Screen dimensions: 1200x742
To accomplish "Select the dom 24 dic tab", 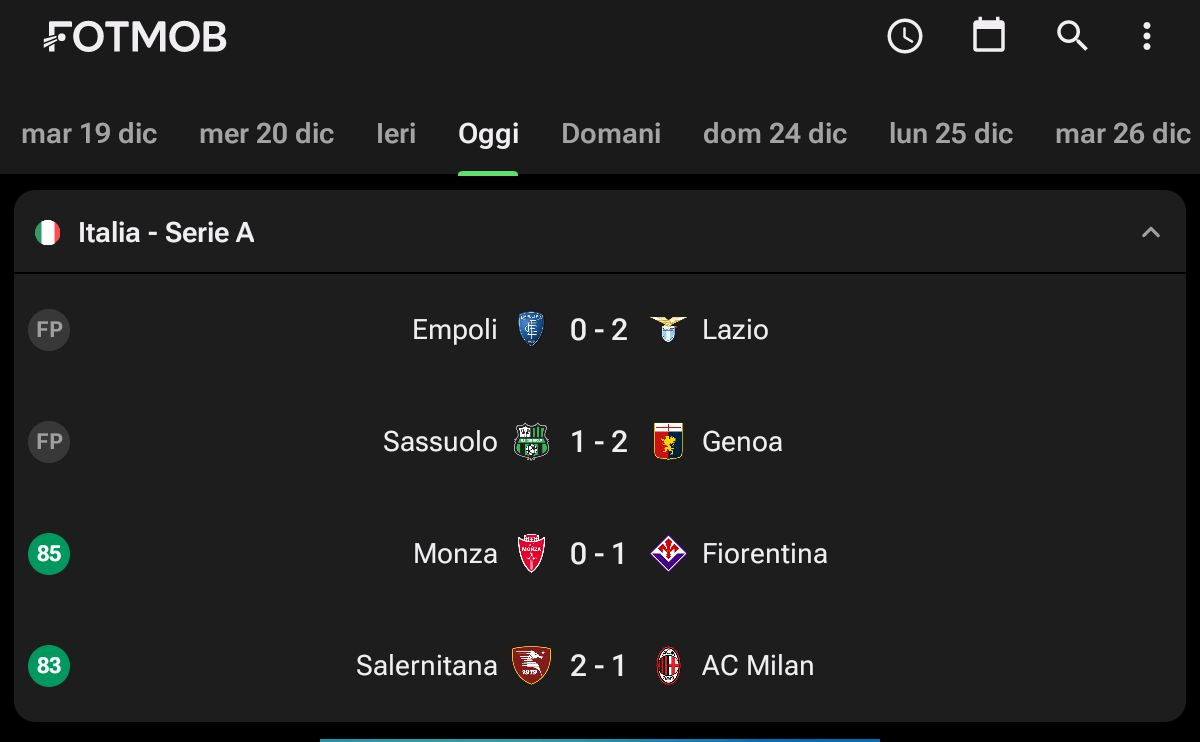I will coord(775,134).
